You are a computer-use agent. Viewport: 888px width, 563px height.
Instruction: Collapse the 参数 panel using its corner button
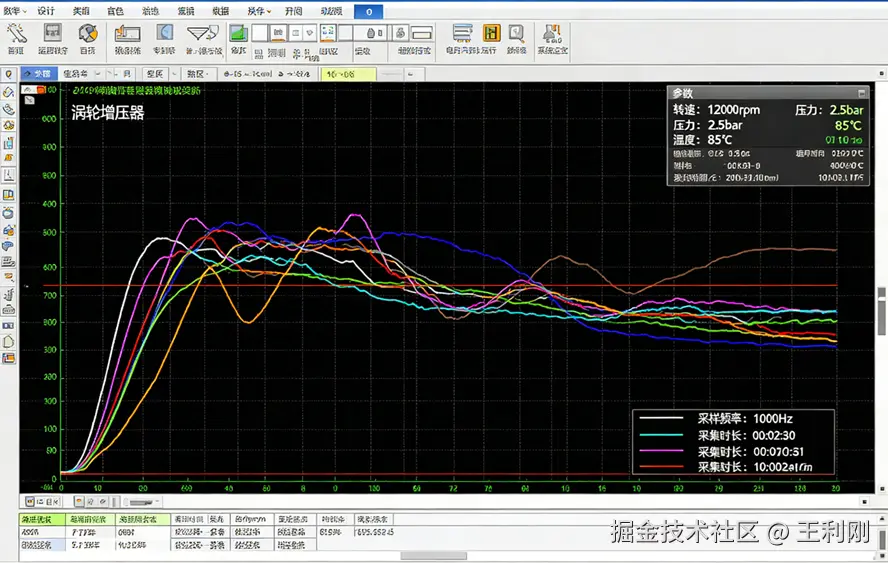point(861,93)
